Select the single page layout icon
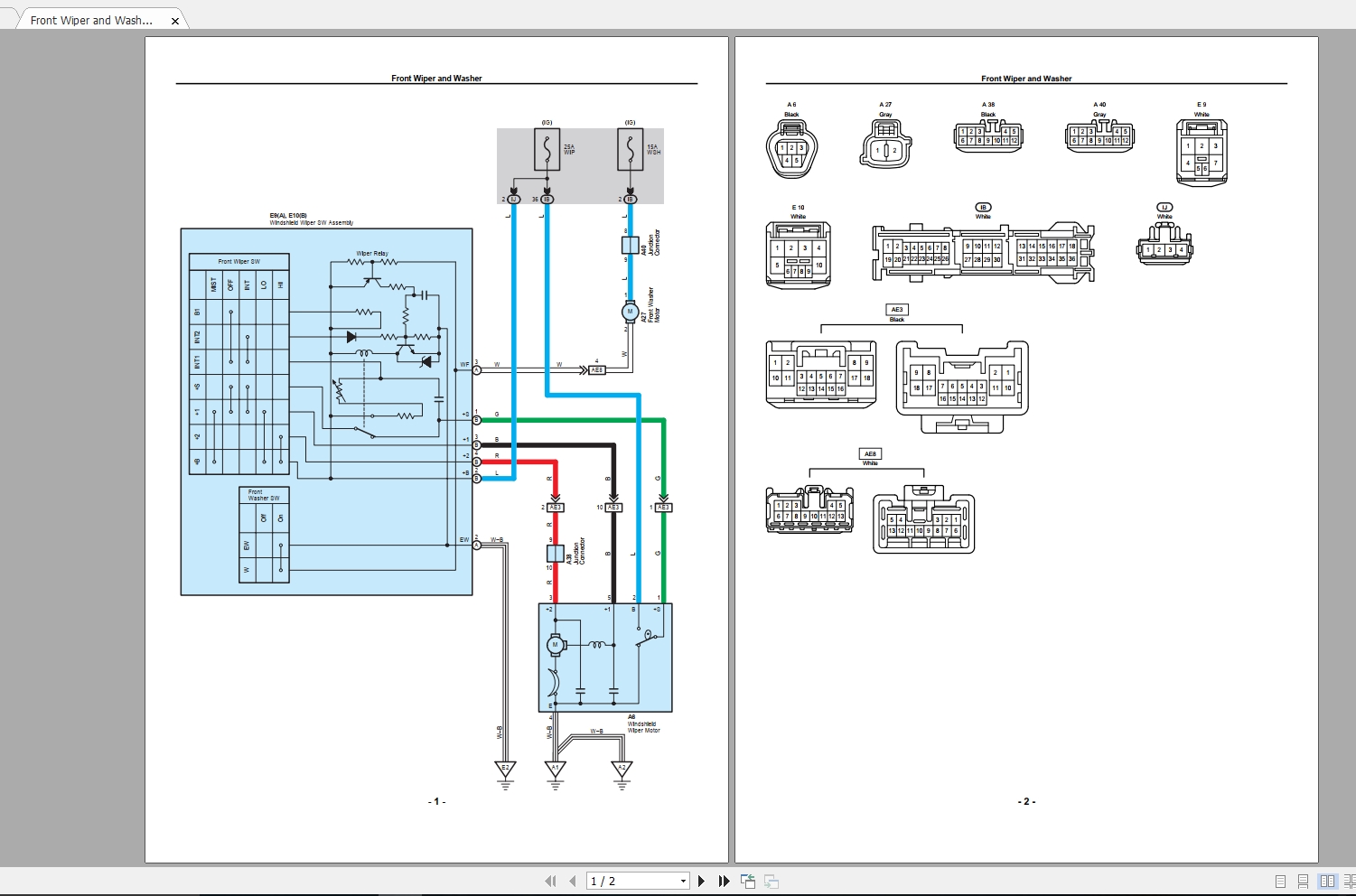 point(1280,881)
